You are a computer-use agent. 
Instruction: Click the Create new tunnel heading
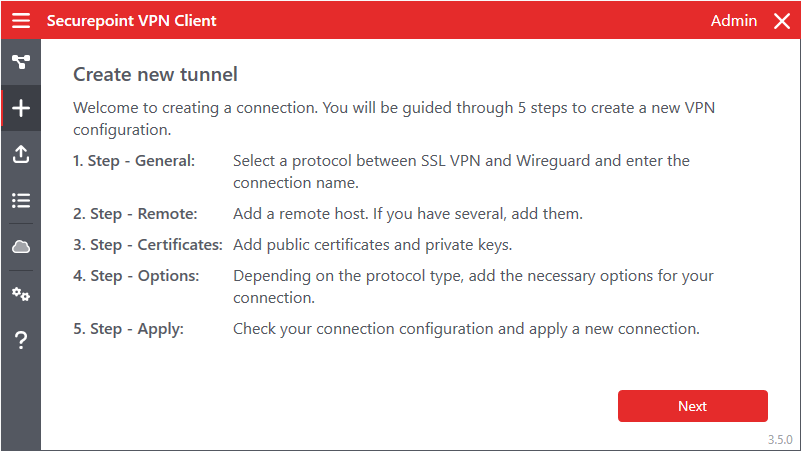pos(155,75)
